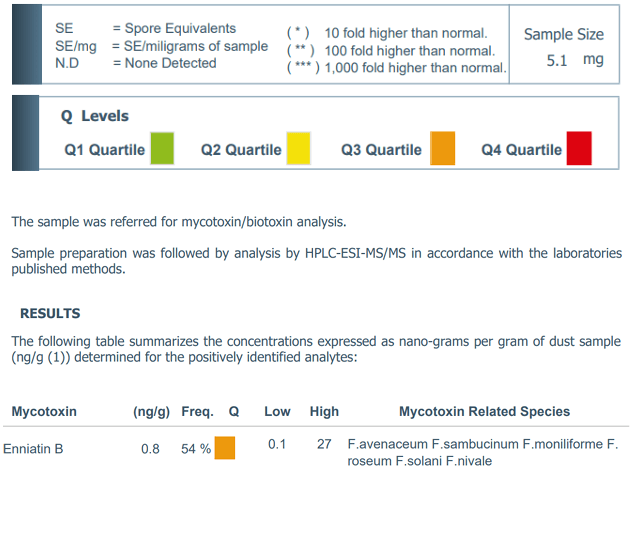Click the High column header
Screen dimensions: 643x534
coord(324,411)
